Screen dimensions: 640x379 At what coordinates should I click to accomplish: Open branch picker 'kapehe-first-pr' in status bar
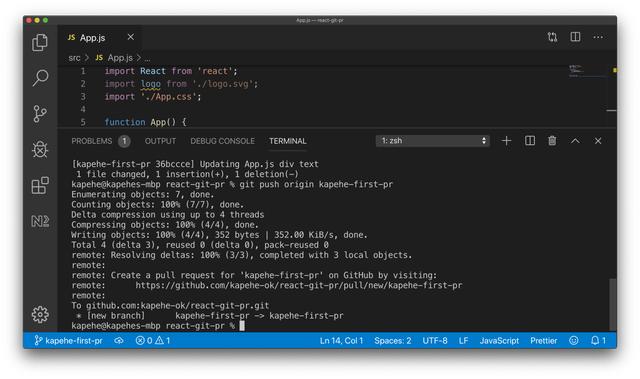[x=69, y=341]
